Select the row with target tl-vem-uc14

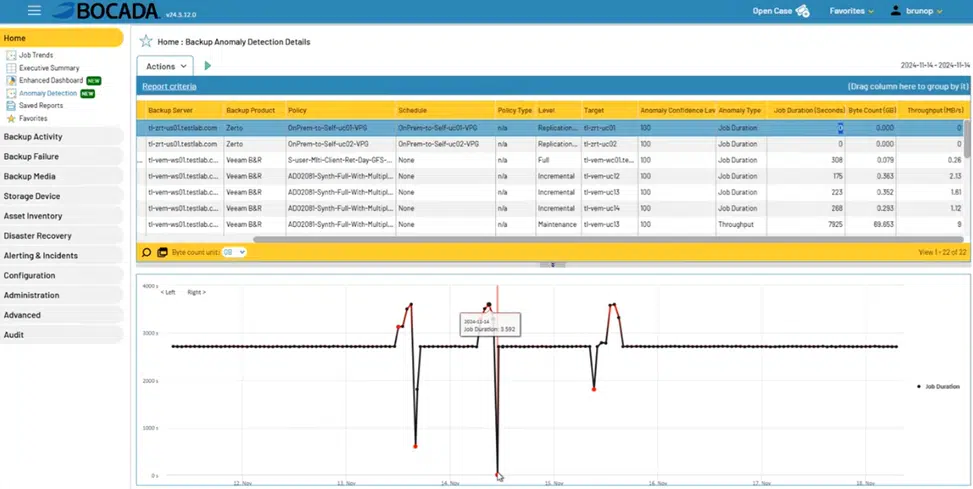[551, 209]
